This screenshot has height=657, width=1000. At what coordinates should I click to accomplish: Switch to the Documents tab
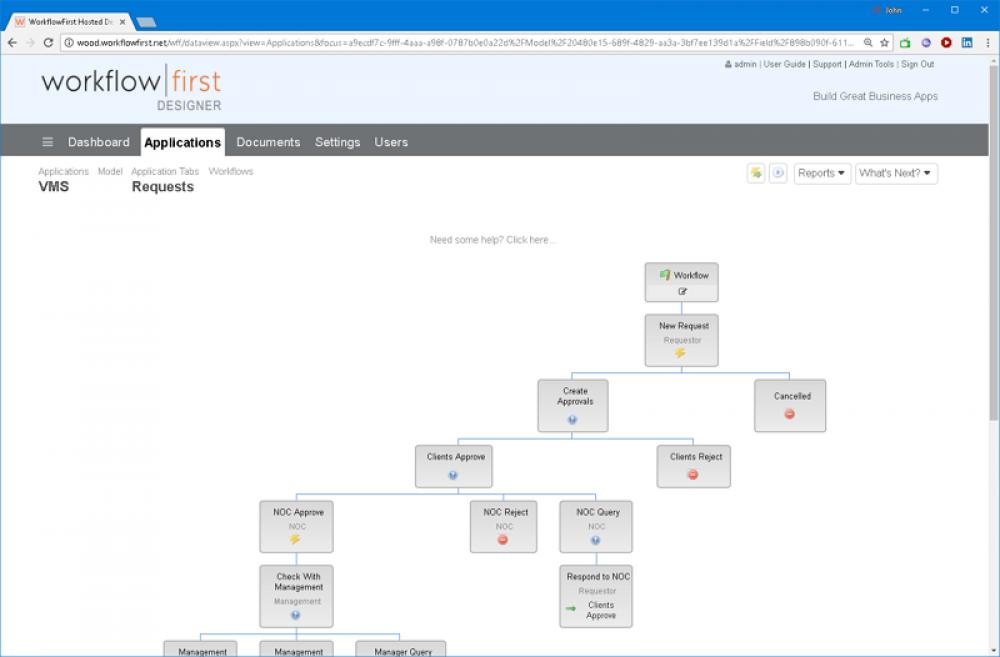pyautogui.click(x=268, y=142)
